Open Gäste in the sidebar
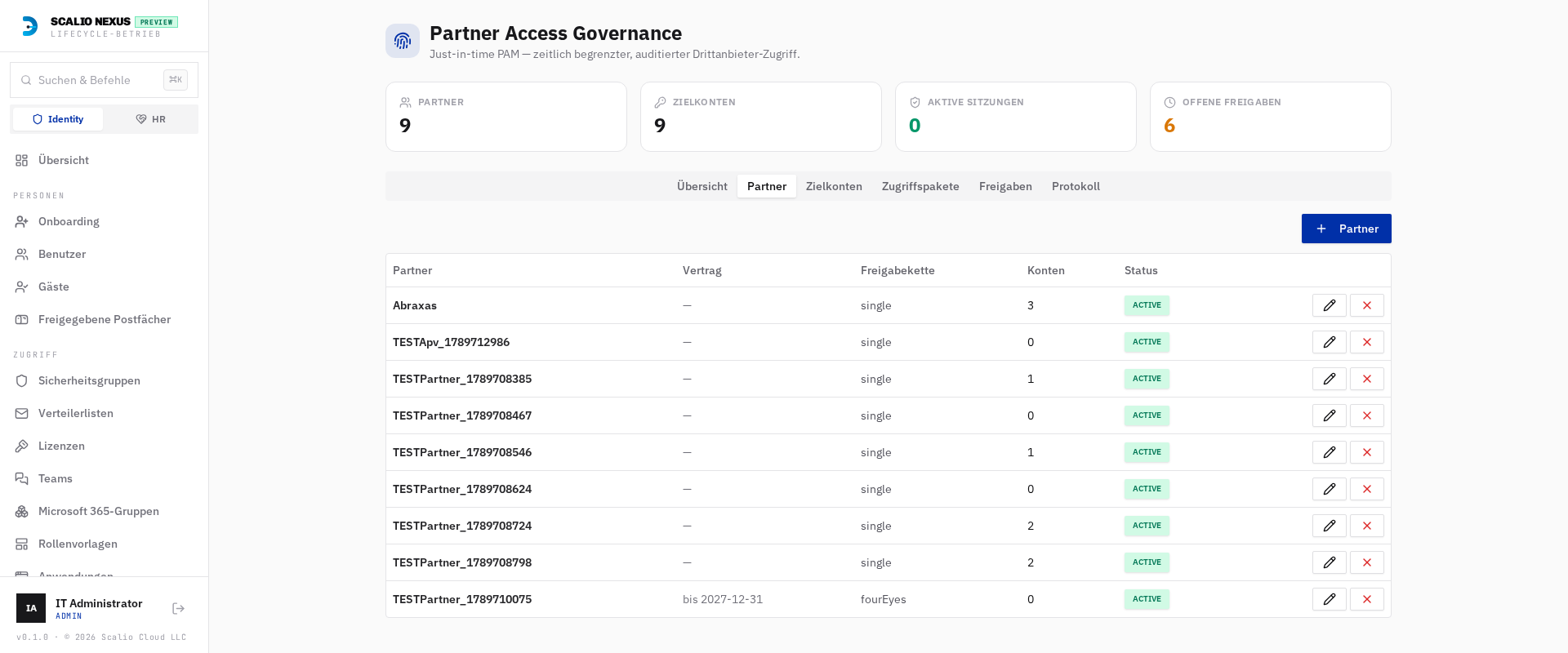This screenshot has width=1568, height=653. coord(104,287)
